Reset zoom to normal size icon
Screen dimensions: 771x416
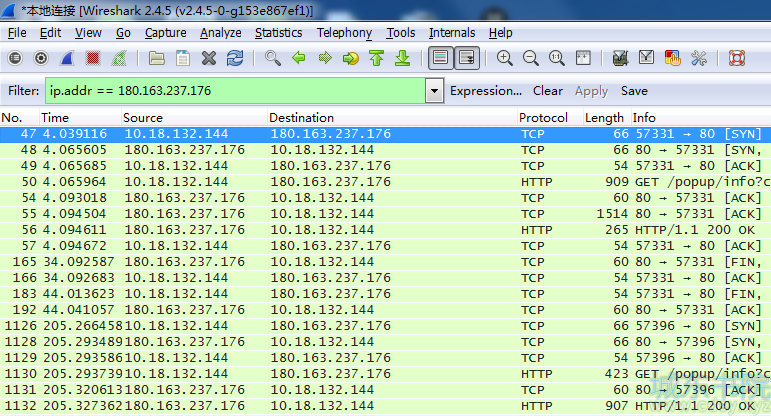tap(557, 59)
